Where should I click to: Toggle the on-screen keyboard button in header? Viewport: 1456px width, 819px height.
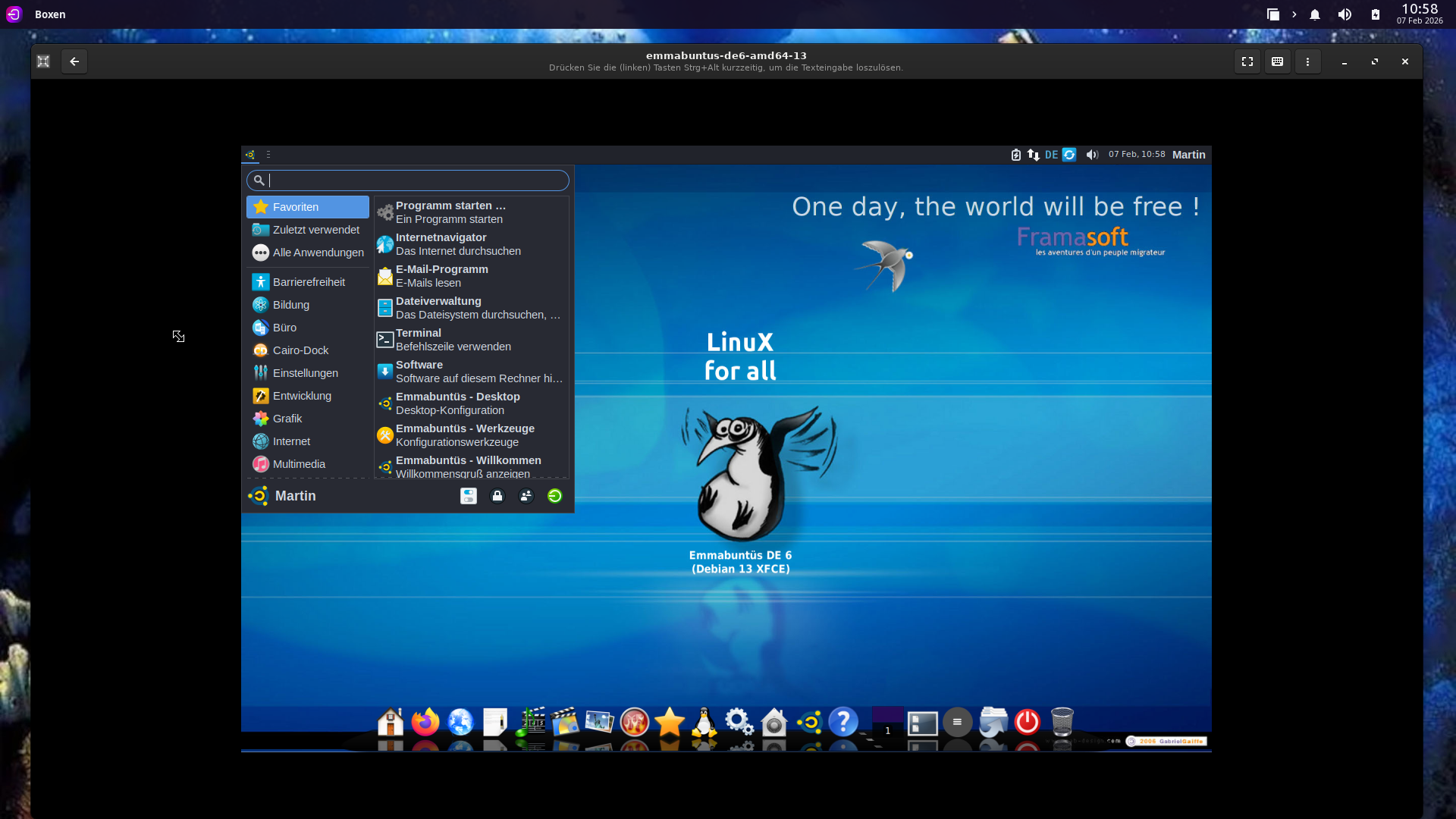click(1278, 61)
